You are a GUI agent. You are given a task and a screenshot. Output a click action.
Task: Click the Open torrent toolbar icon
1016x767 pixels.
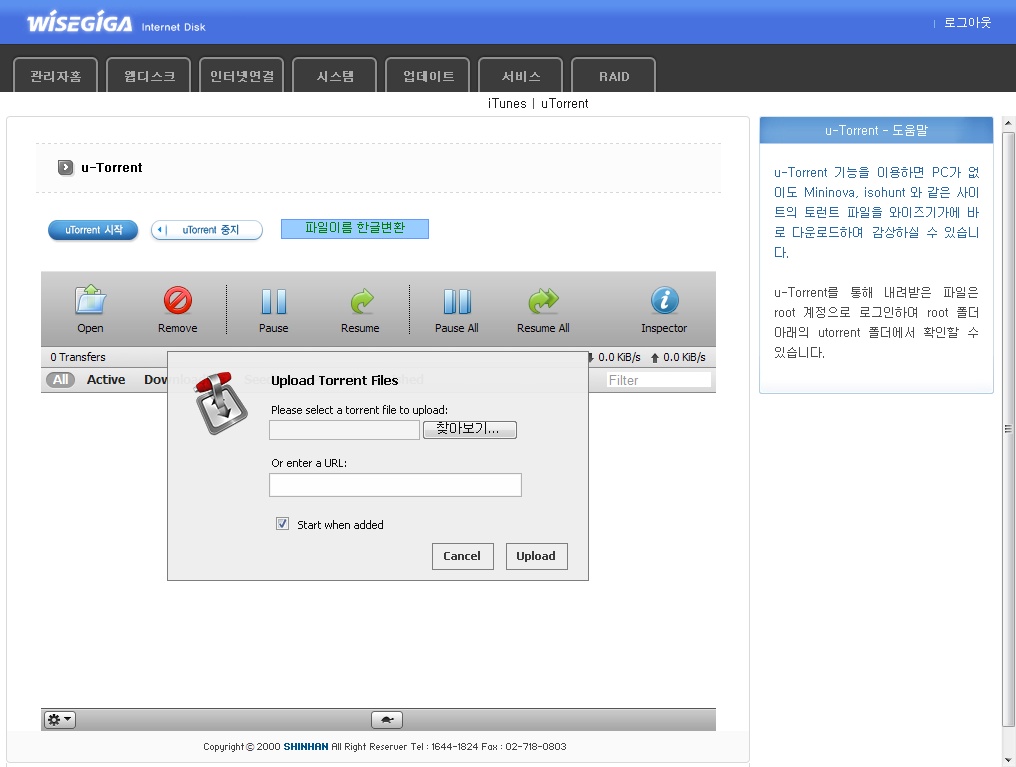click(90, 302)
